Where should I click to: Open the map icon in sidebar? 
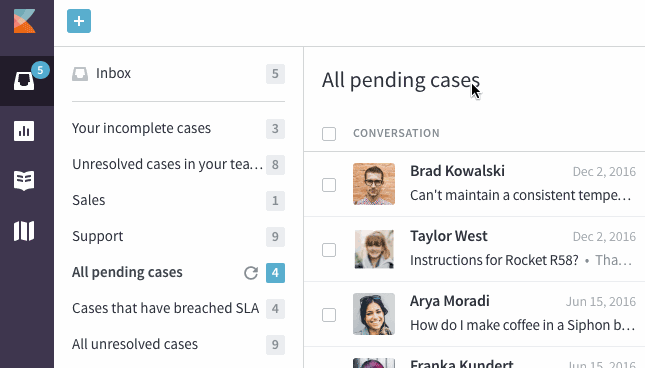click(24, 231)
